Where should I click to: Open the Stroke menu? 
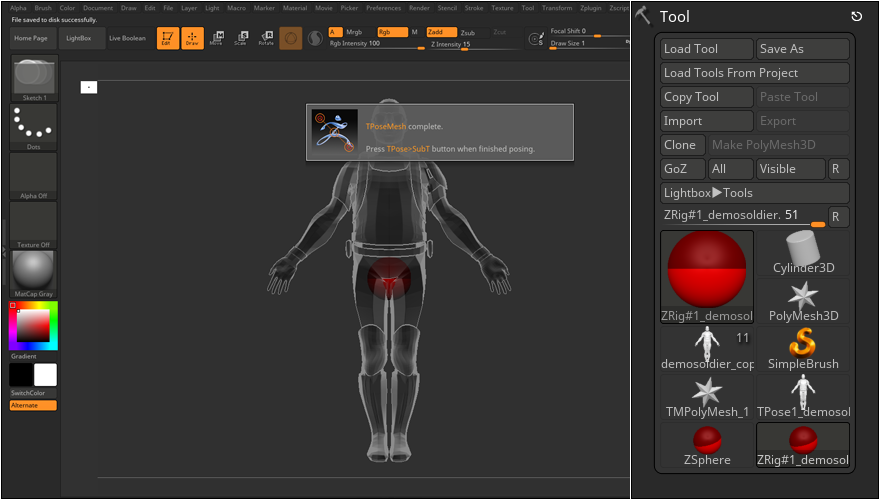tap(474, 8)
